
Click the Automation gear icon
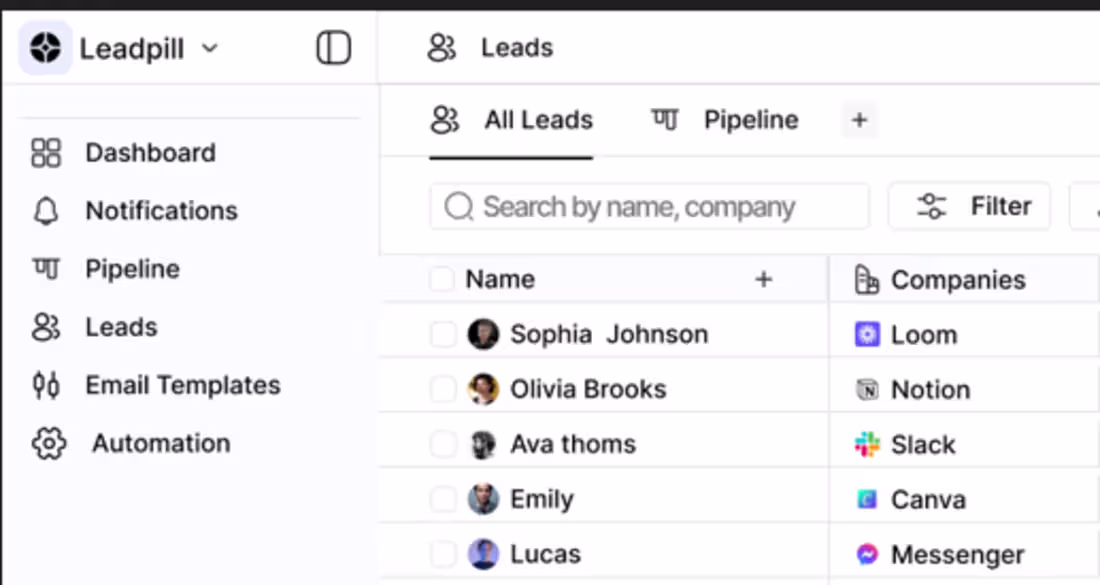(x=46, y=443)
